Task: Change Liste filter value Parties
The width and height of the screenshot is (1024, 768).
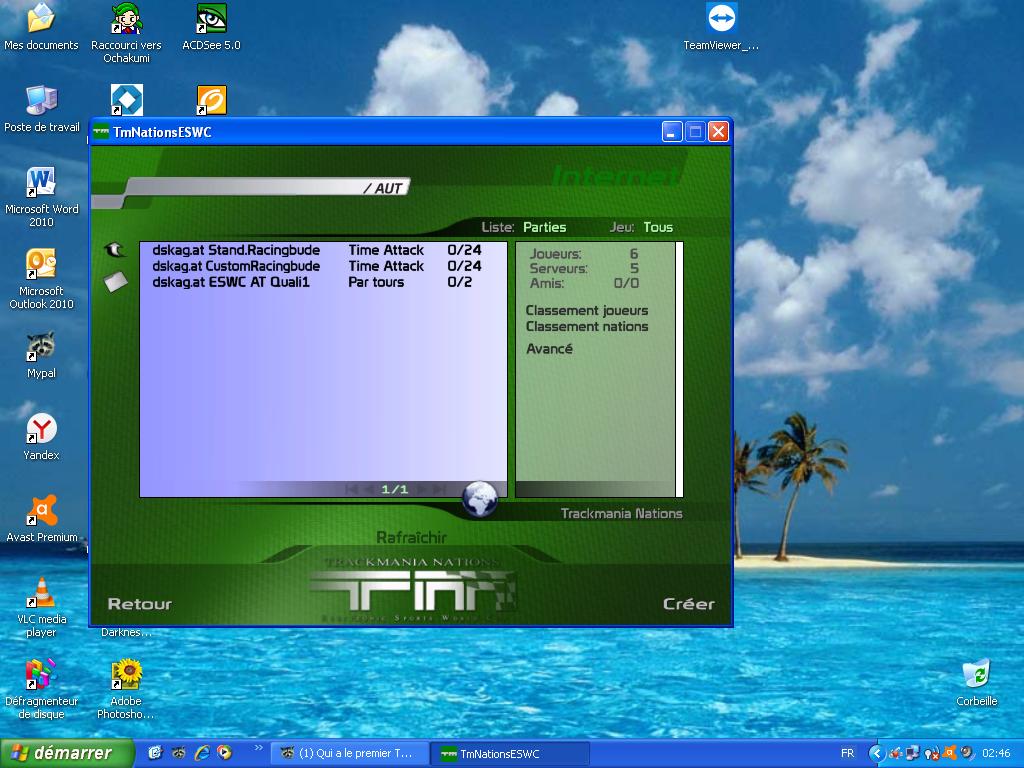Action: (x=544, y=227)
